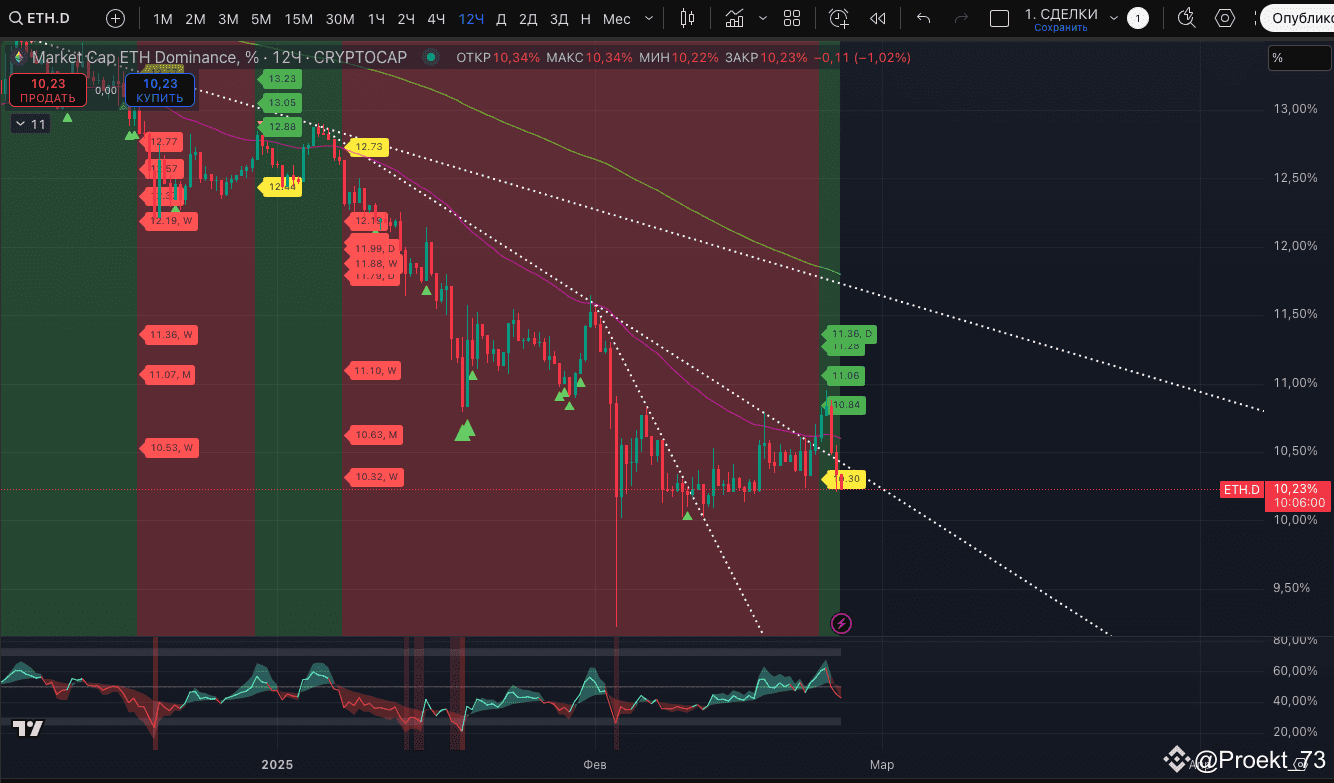Select the 5M timeframe

(x=261, y=18)
